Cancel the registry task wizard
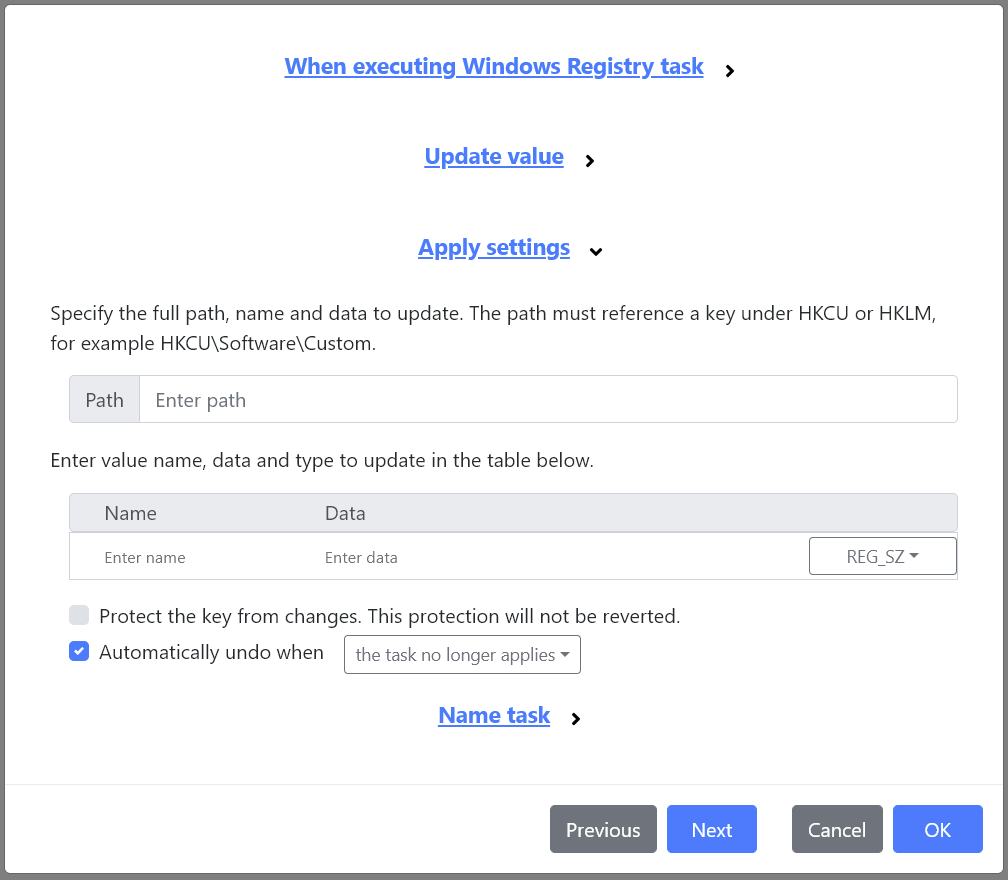This screenshot has width=1008, height=880. tap(836, 829)
